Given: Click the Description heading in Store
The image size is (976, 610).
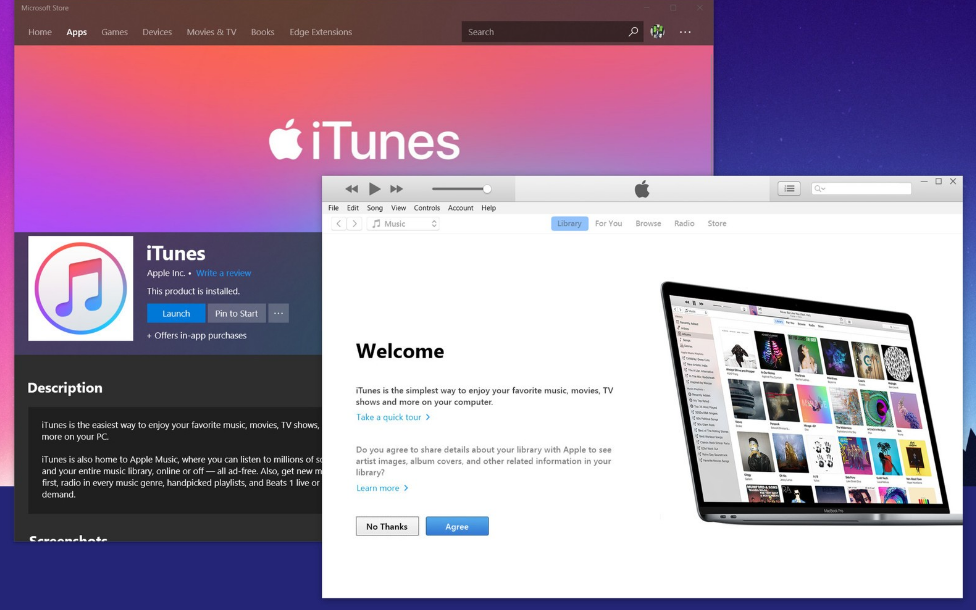Looking at the screenshot, I should click(x=65, y=388).
